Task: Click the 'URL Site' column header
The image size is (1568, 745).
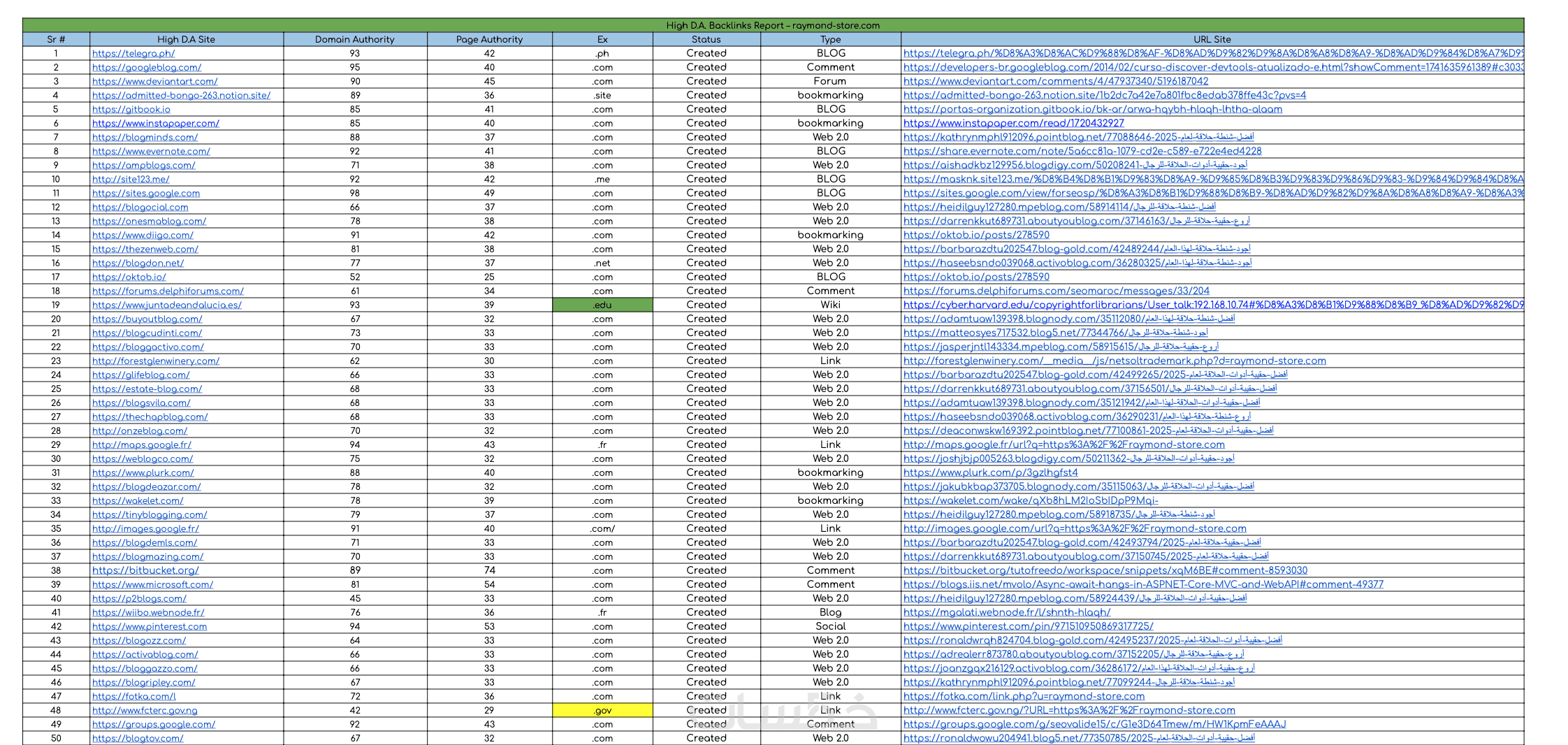Action: click(1212, 39)
